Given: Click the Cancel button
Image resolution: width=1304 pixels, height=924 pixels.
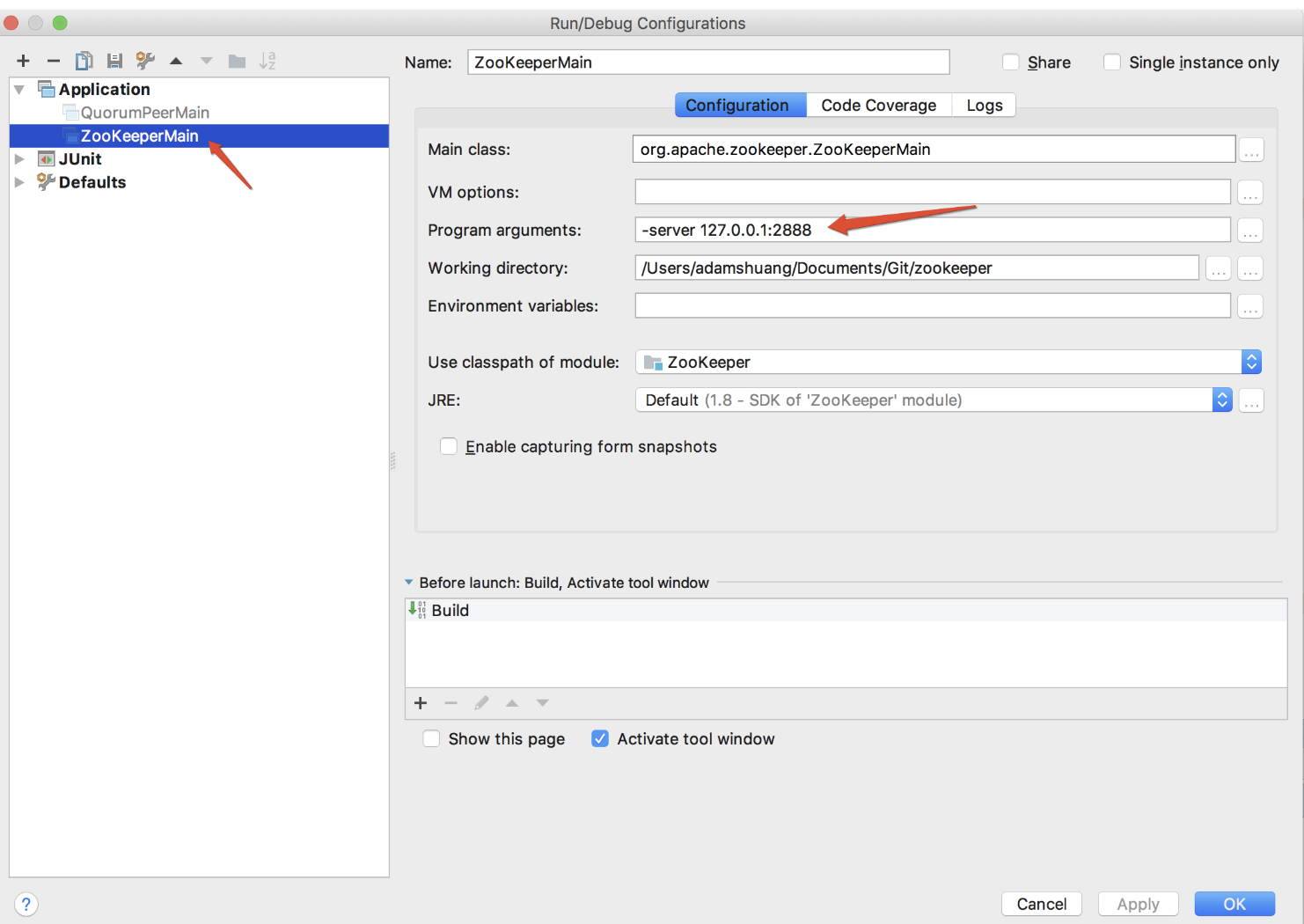Looking at the screenshot, I should click(1041, 904).
